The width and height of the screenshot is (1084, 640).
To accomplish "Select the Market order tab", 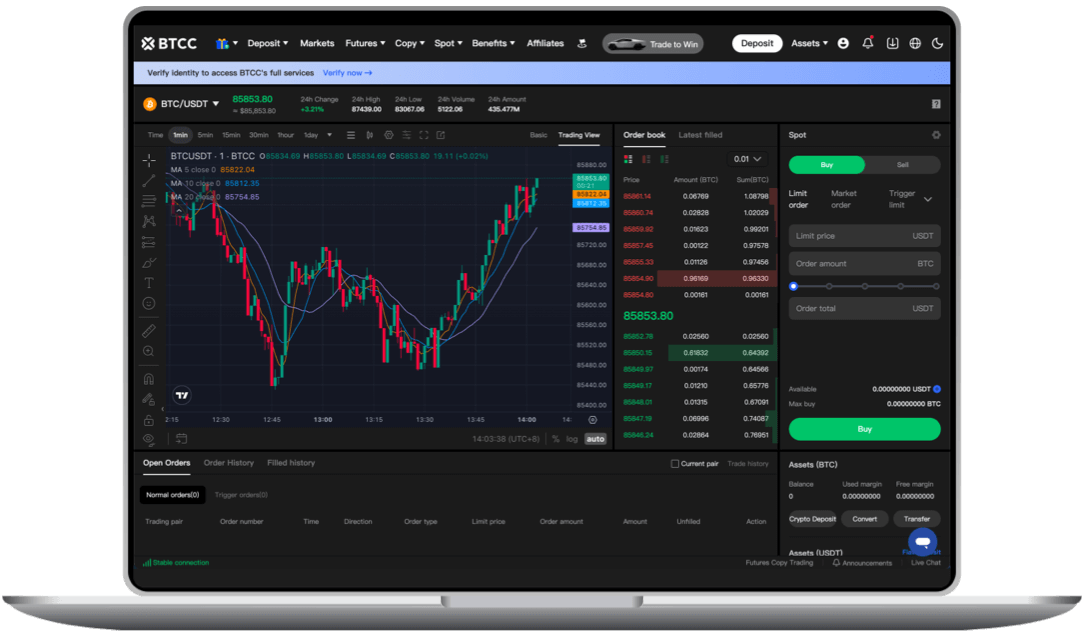I will (x=843, y=199).
